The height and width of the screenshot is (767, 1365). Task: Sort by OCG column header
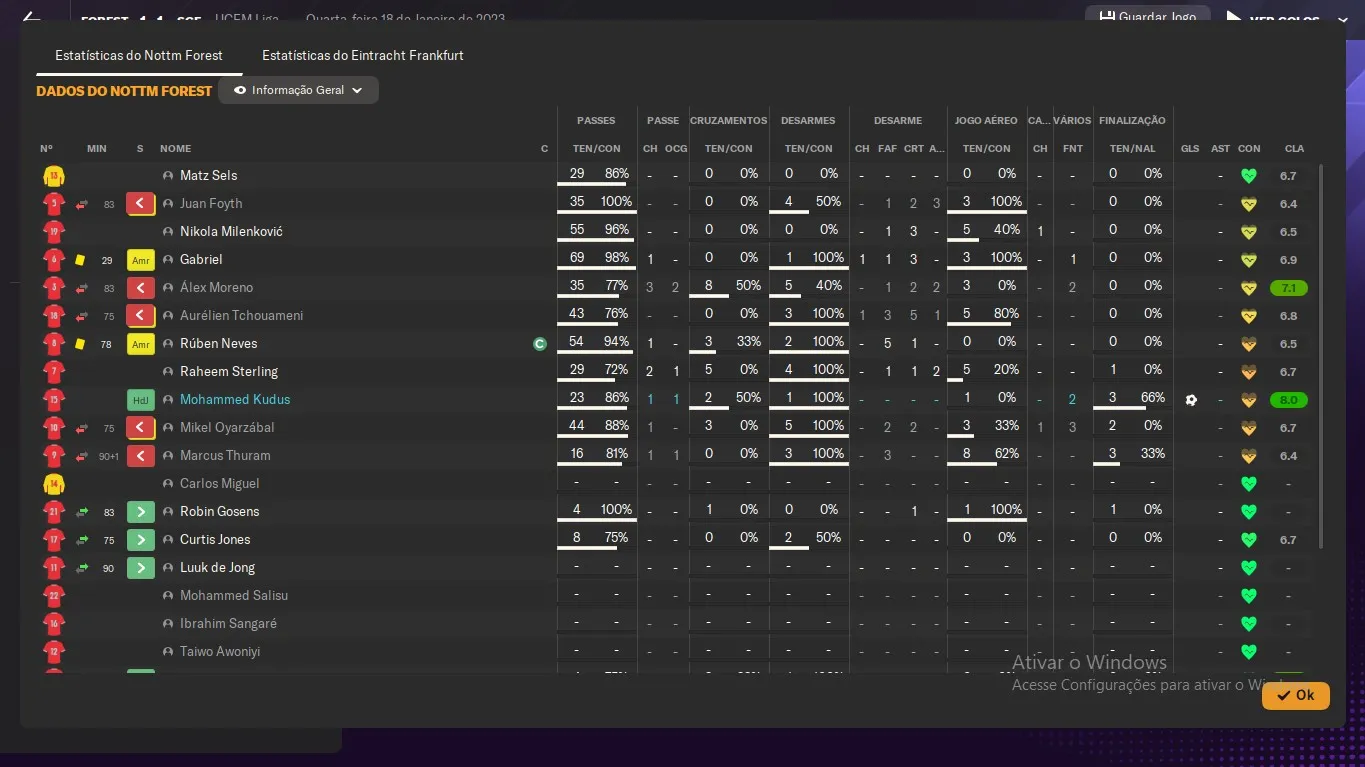(676, 149)
